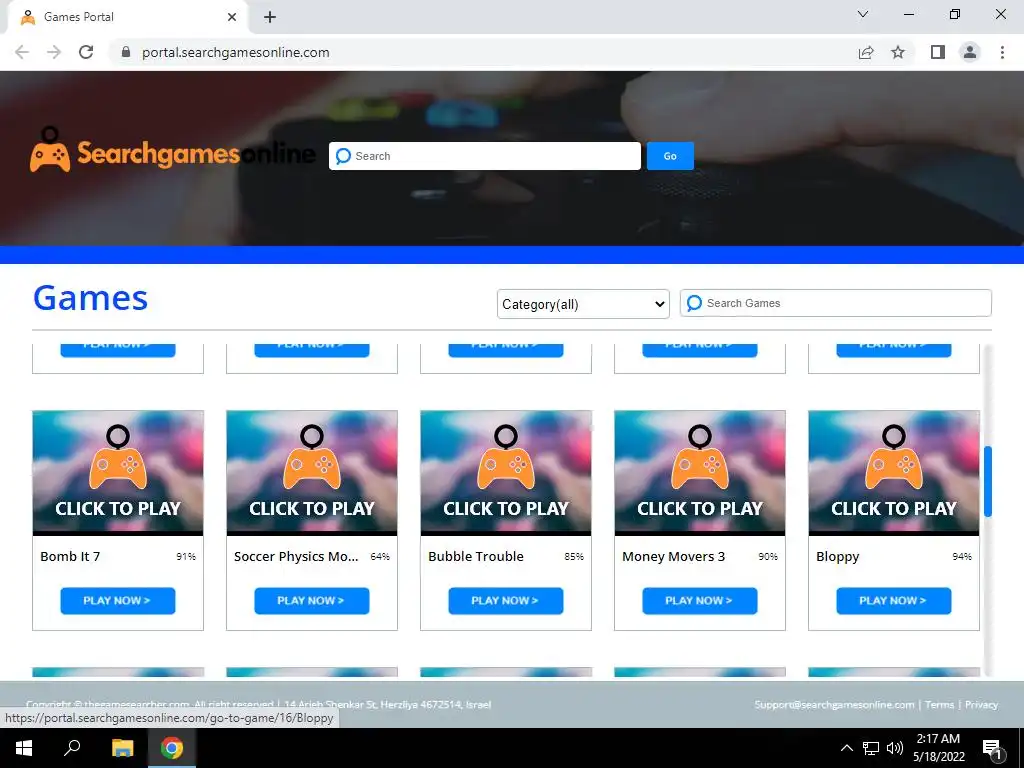The image size is (1024, 768).
Task: Click the Searchgamesonline logo
Action: coord(173,152)
